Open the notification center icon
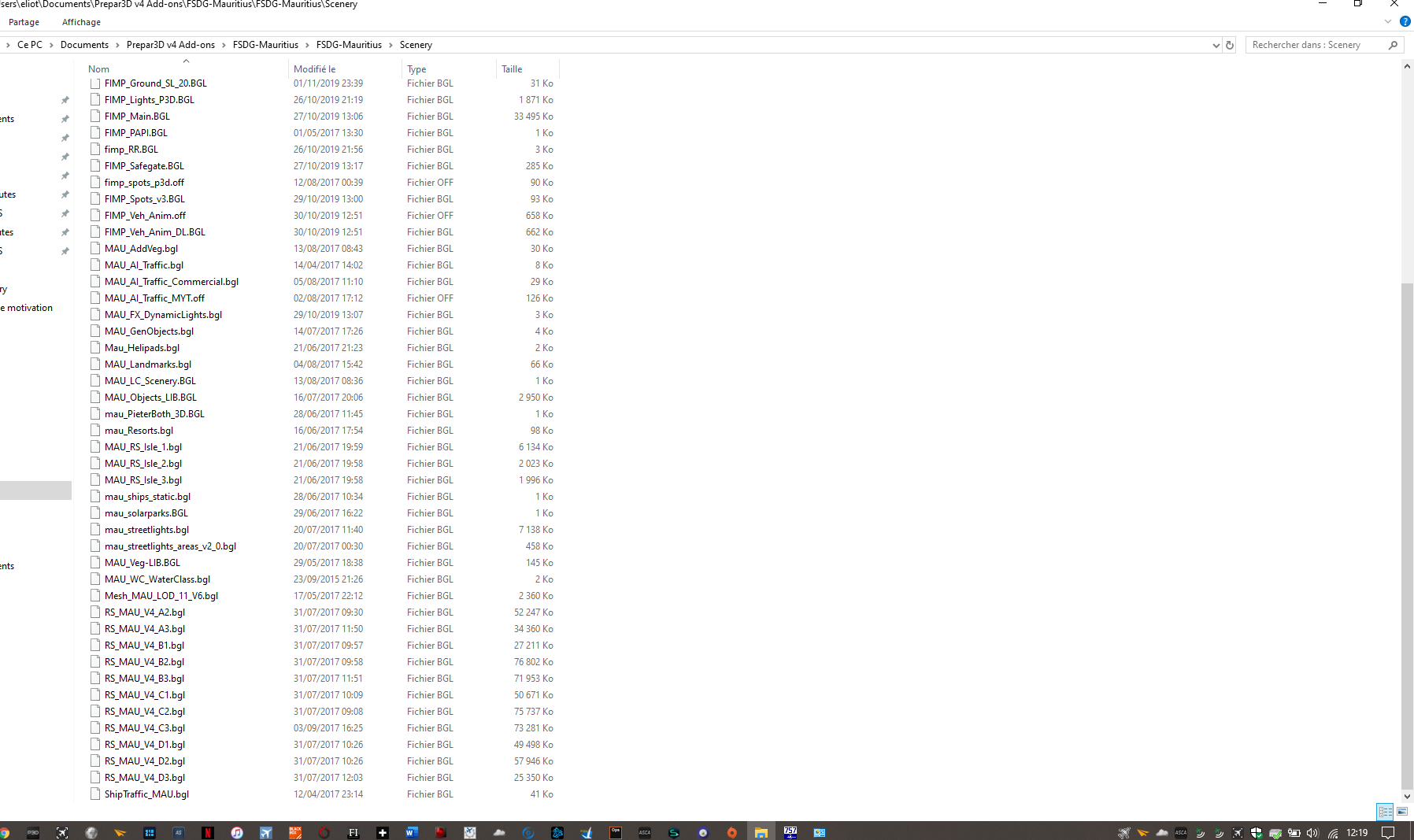 point(1388,833)
